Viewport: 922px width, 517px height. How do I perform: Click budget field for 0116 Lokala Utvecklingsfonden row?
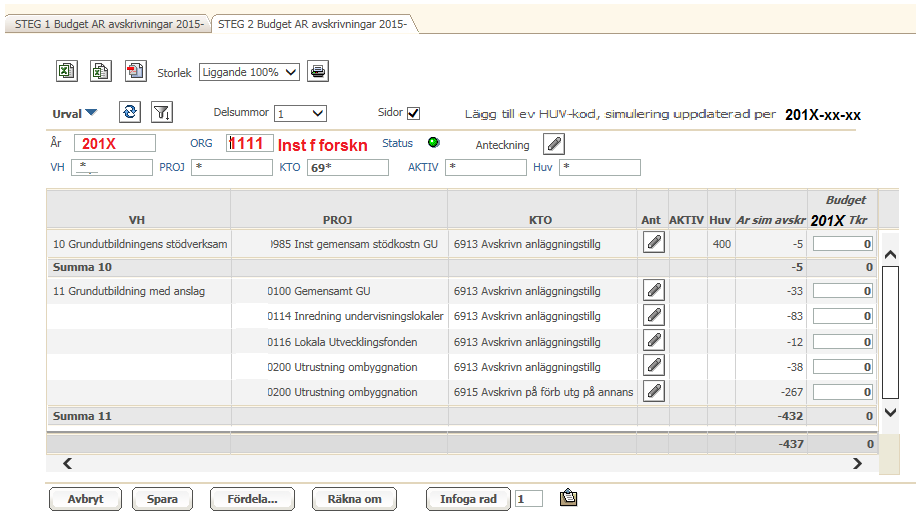(x=843, y=342)
